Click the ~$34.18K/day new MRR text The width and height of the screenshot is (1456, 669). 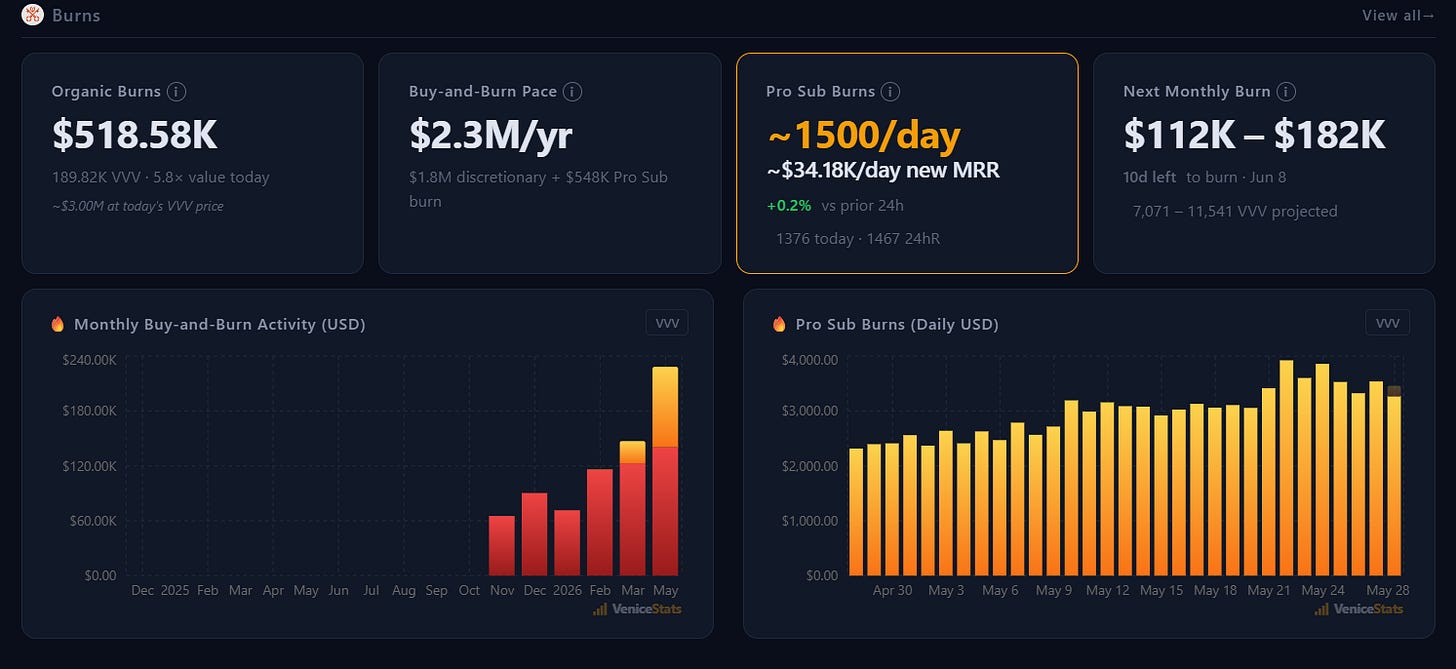coord(883,171)
